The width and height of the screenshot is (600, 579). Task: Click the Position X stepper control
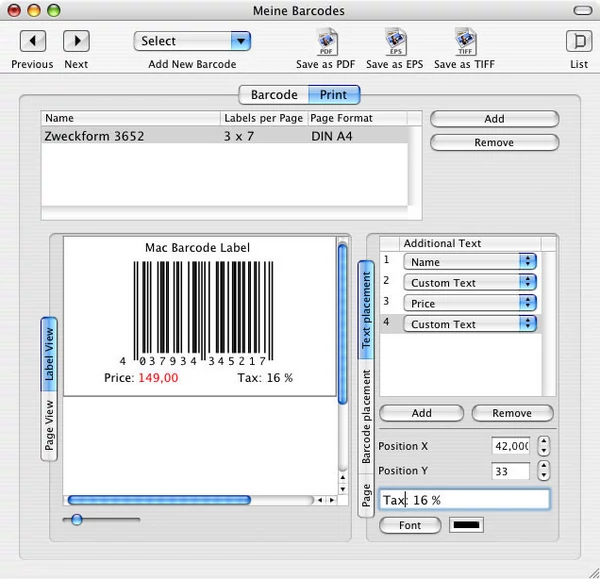(543, 446)
